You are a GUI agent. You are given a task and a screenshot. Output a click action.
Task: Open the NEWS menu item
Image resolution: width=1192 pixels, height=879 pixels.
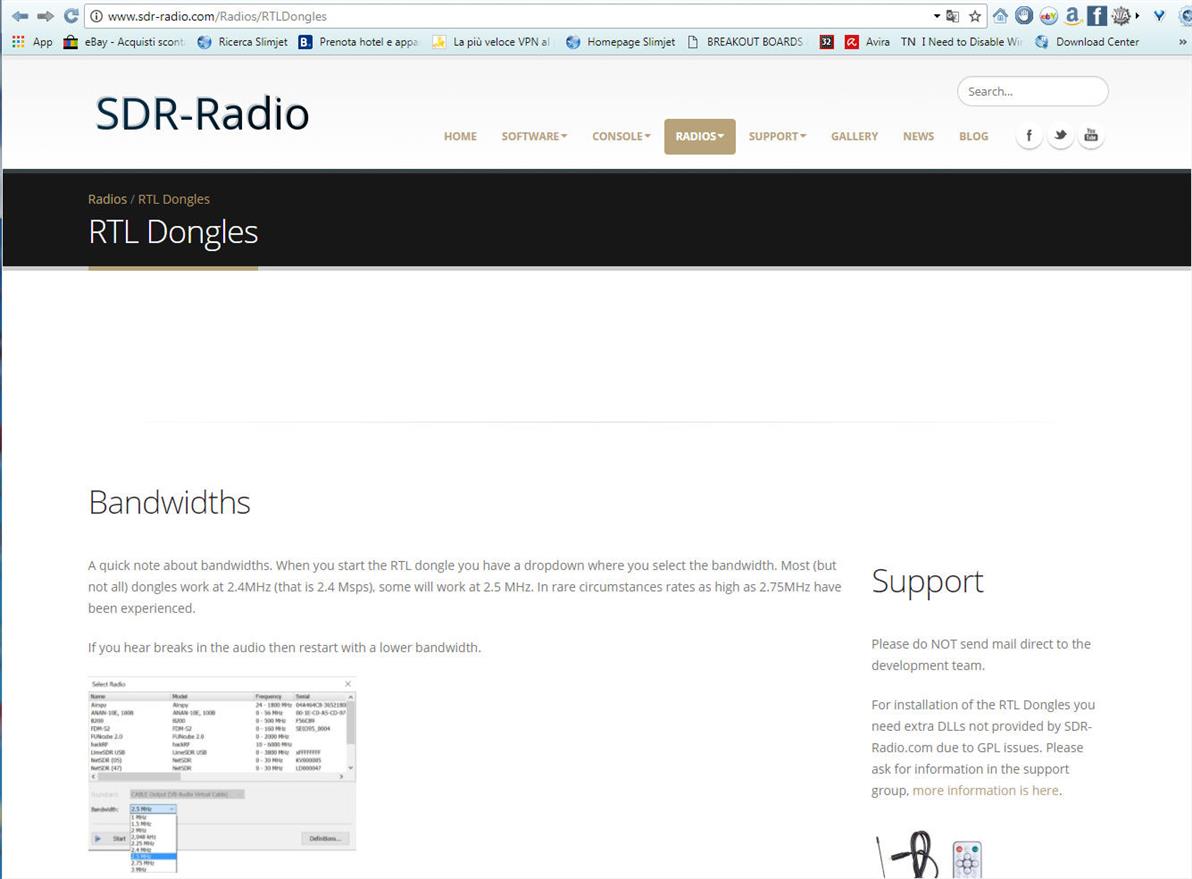pos(918,136)
